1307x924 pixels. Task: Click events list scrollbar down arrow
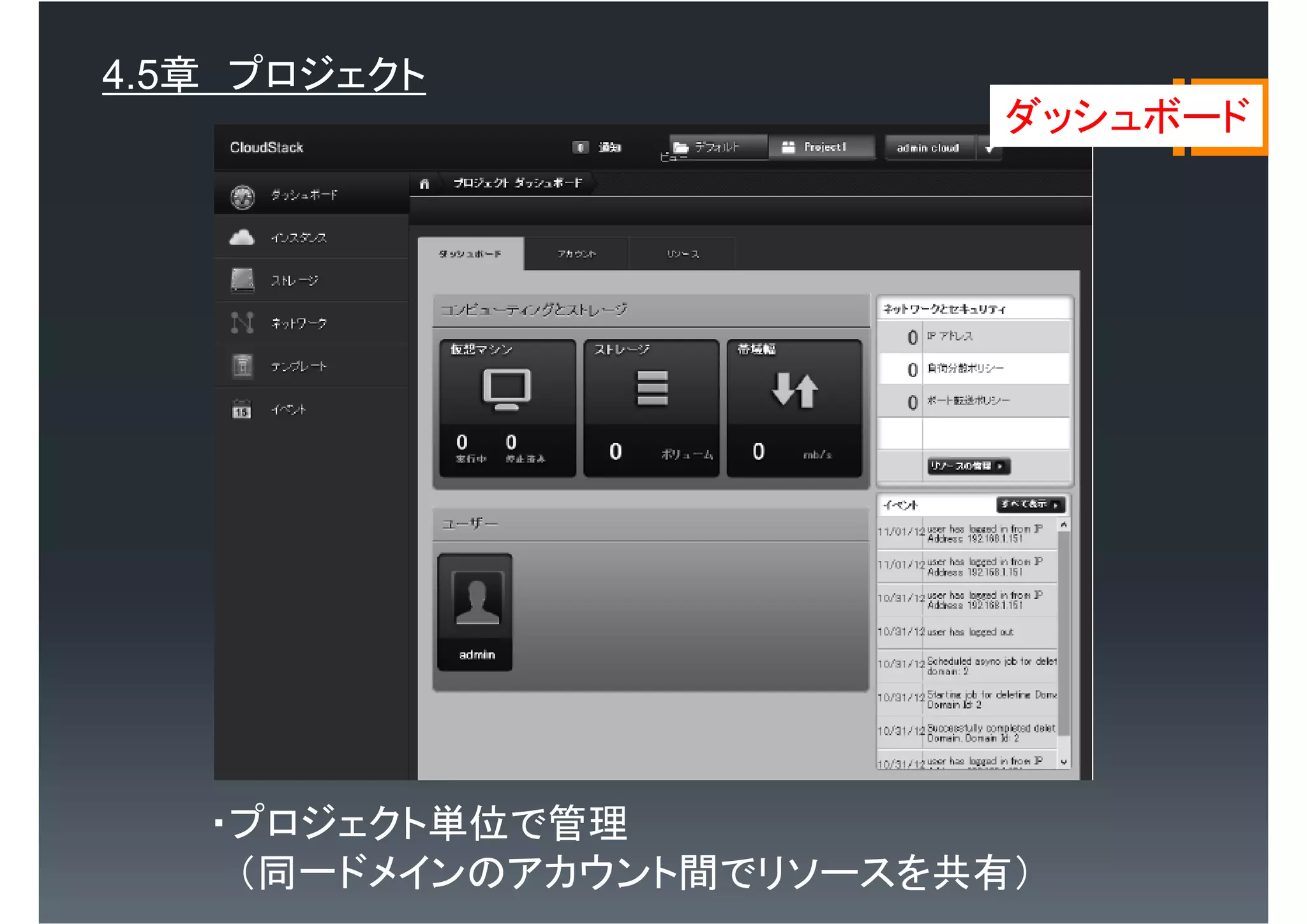(1064, 762)
